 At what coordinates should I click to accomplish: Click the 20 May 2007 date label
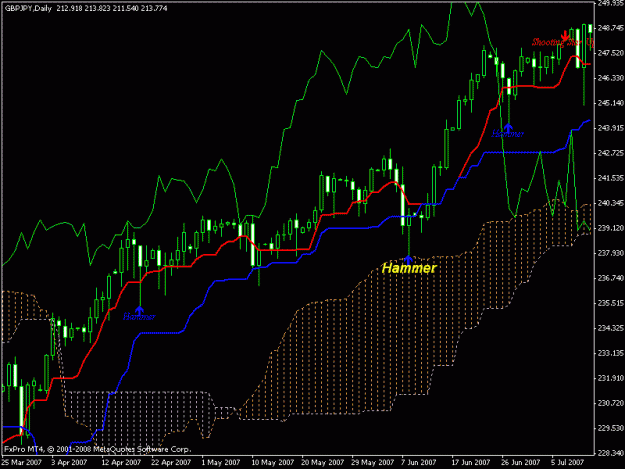[x=322, y=463]
